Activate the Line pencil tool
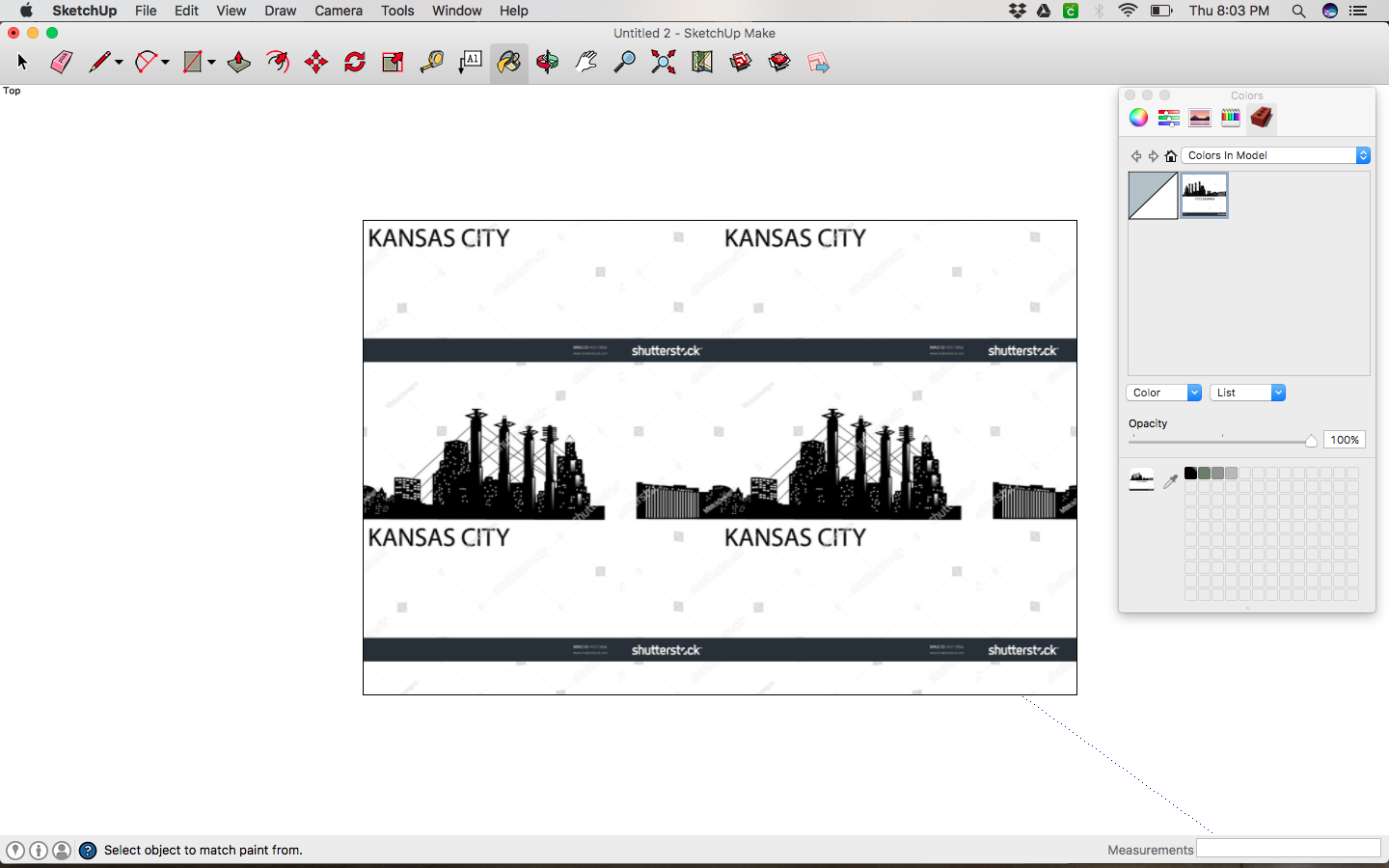Viewport: 1389px width, 868px height. coord(99,63)
